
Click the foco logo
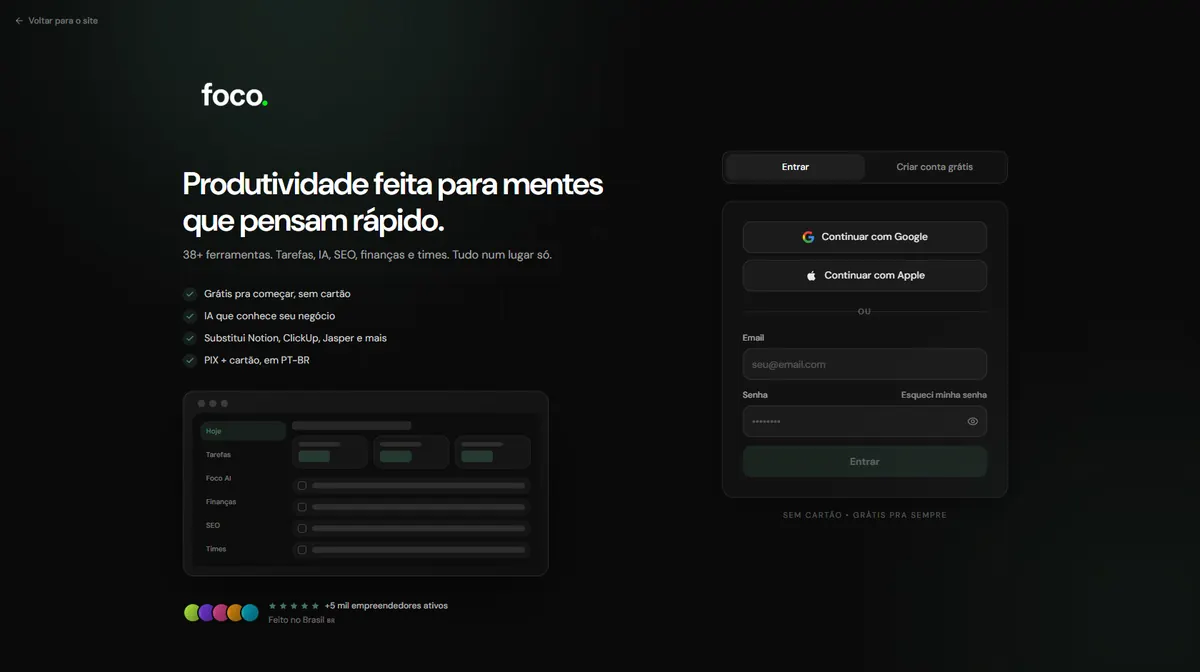235,95
